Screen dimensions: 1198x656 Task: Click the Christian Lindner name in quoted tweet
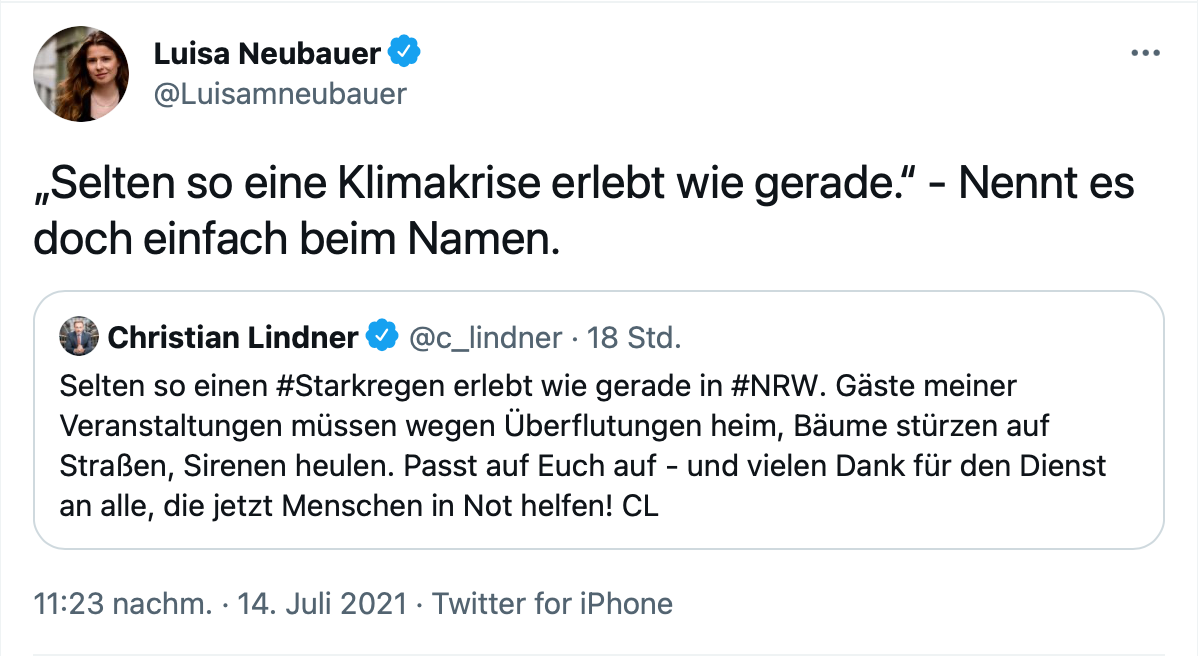[x=232, y=338]
